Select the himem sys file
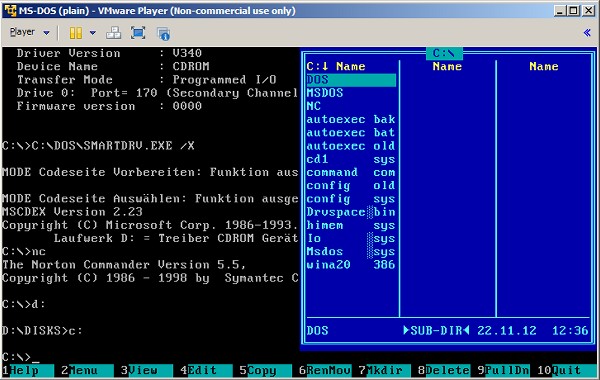The height and width of the screenshot is (380, 600). pyautogui.click(x=351, y=225)
